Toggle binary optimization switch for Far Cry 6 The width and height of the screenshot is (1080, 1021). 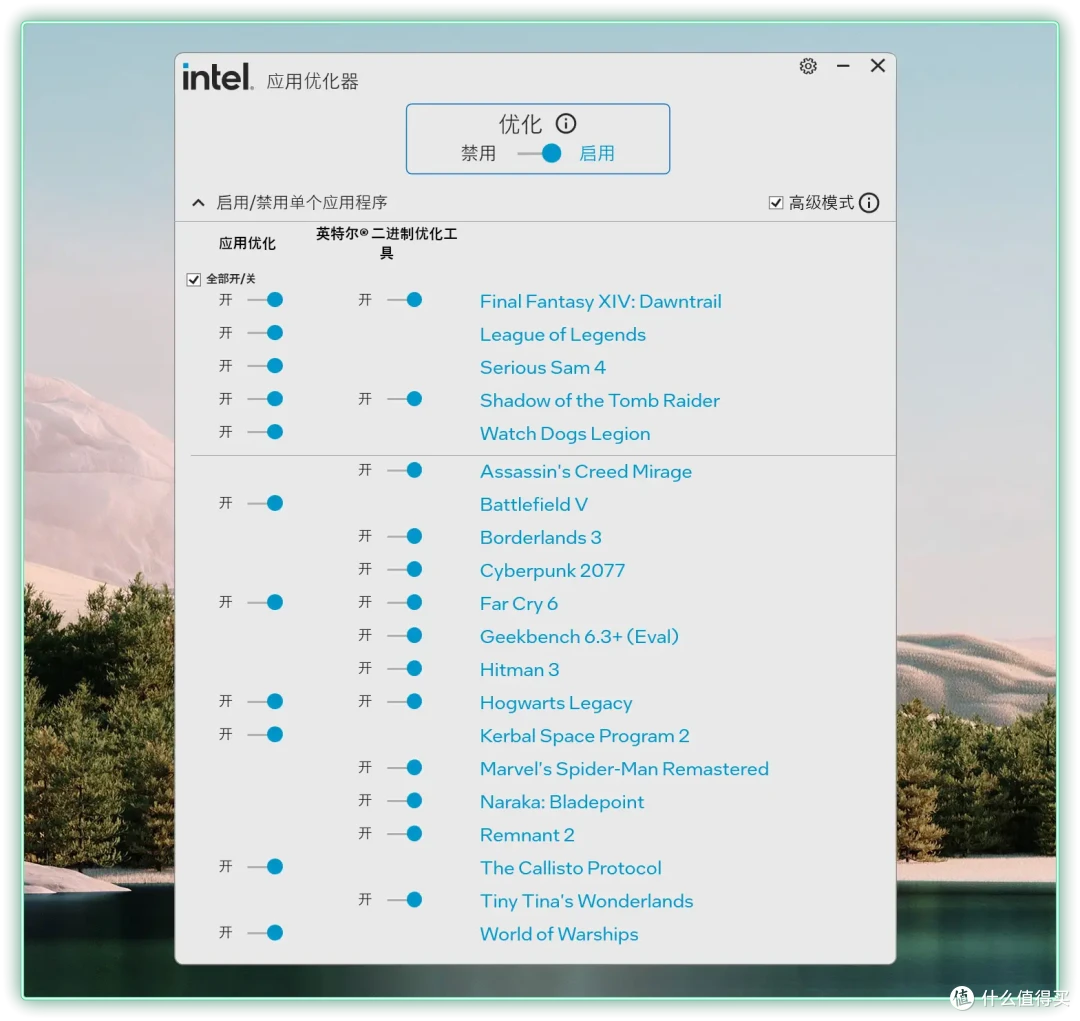click(x=405, y=603)
